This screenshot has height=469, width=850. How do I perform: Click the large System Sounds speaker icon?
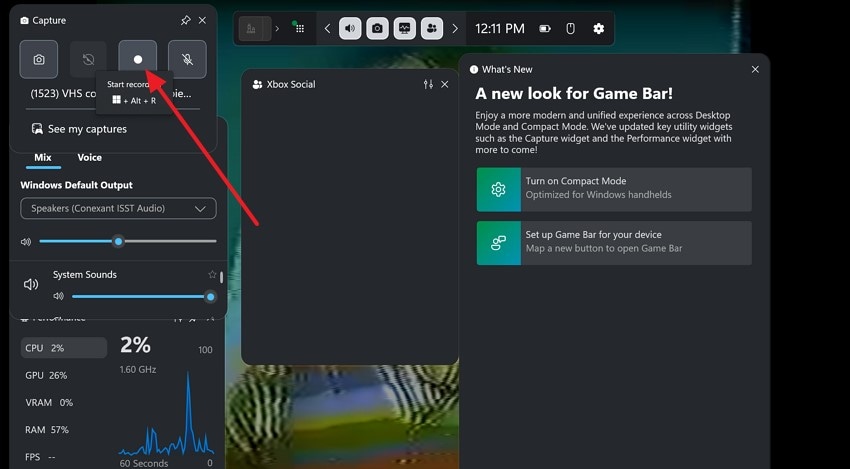[31, 285]
